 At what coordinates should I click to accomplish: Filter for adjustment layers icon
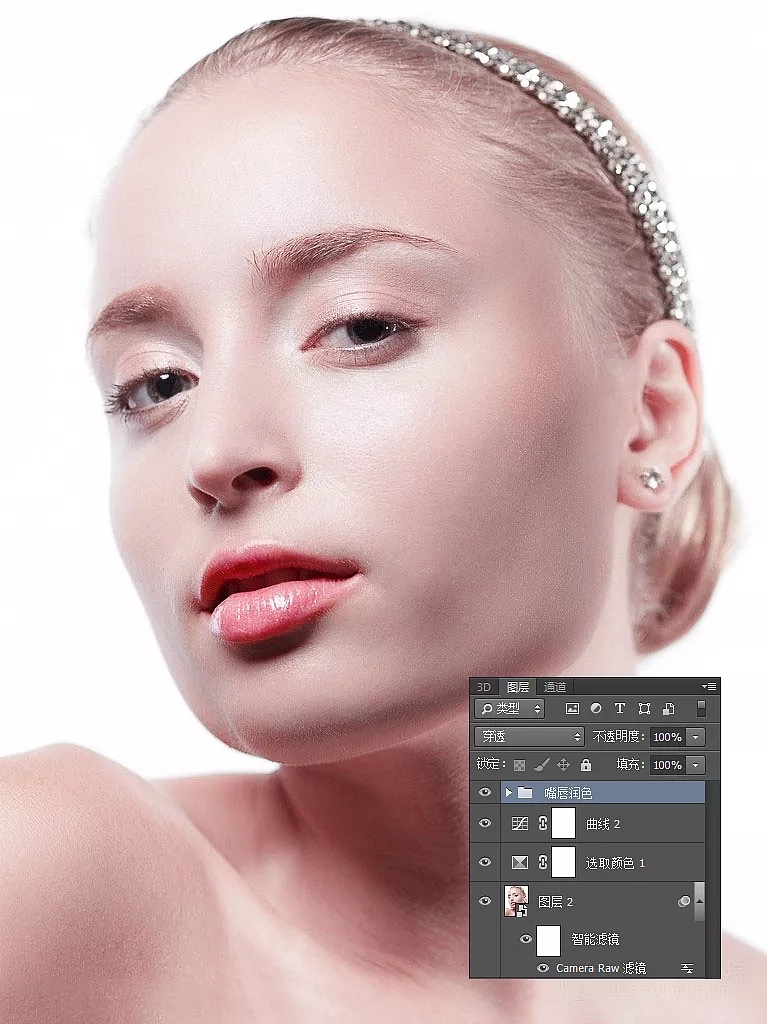pyautogui.click(x=596, y=709)
